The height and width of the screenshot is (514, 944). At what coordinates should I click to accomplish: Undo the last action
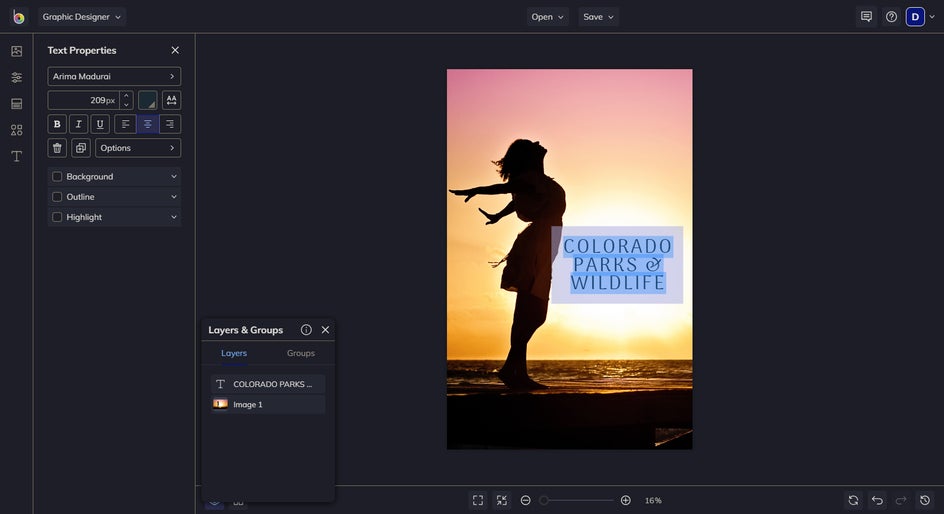click(x=877, y=500)
